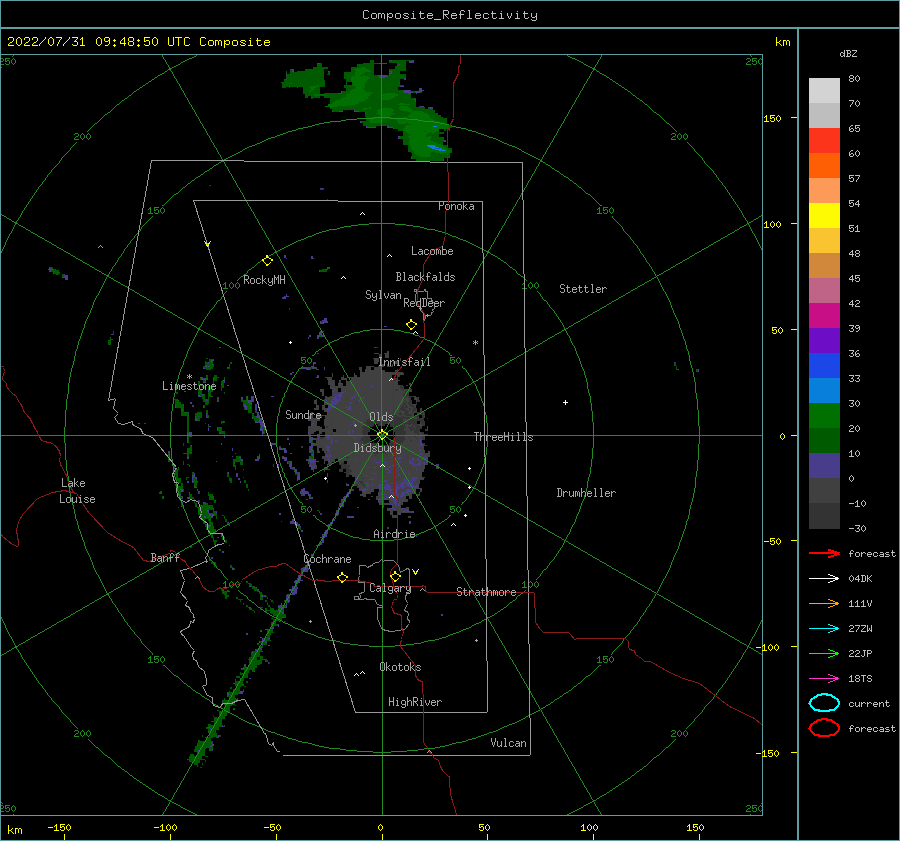Viewport: 900px width, 841px height.
Task: Click the 80 dBZ light gray swatch
Action: pyautogui.click(x=824, y=90)
